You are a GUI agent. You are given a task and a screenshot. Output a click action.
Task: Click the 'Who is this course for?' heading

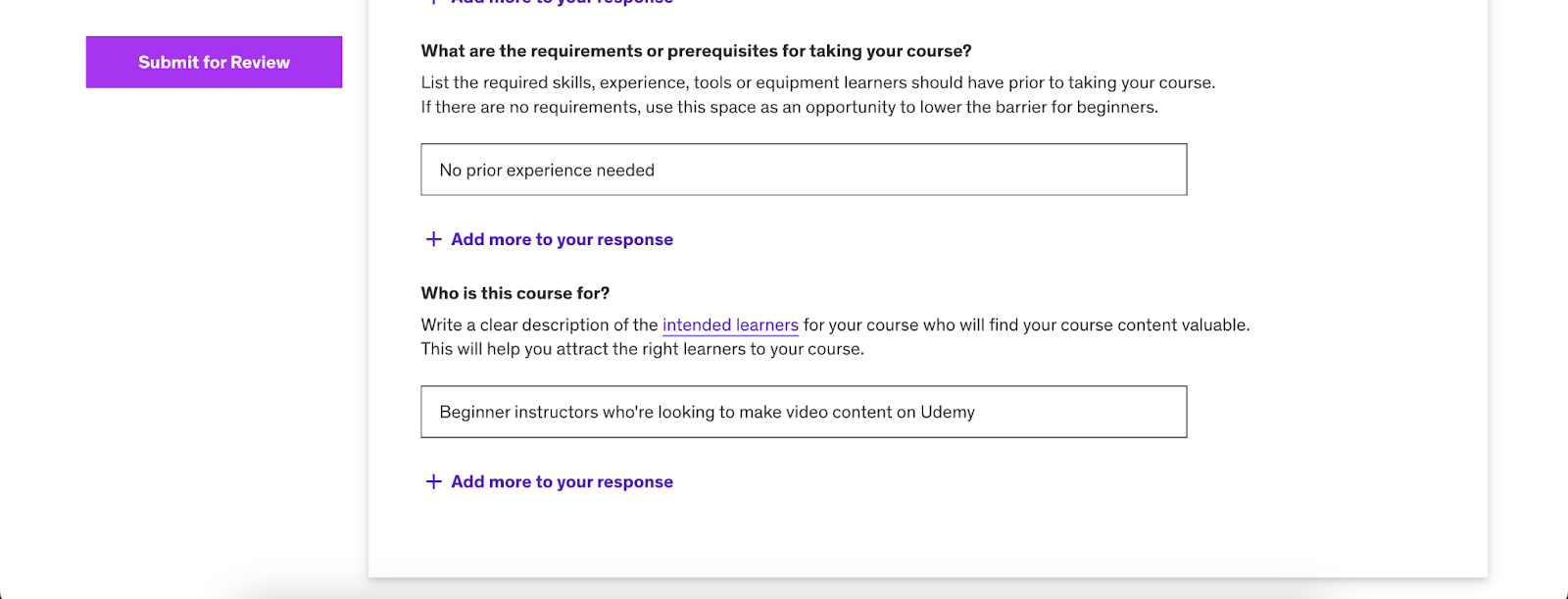[x=514, y=292]
